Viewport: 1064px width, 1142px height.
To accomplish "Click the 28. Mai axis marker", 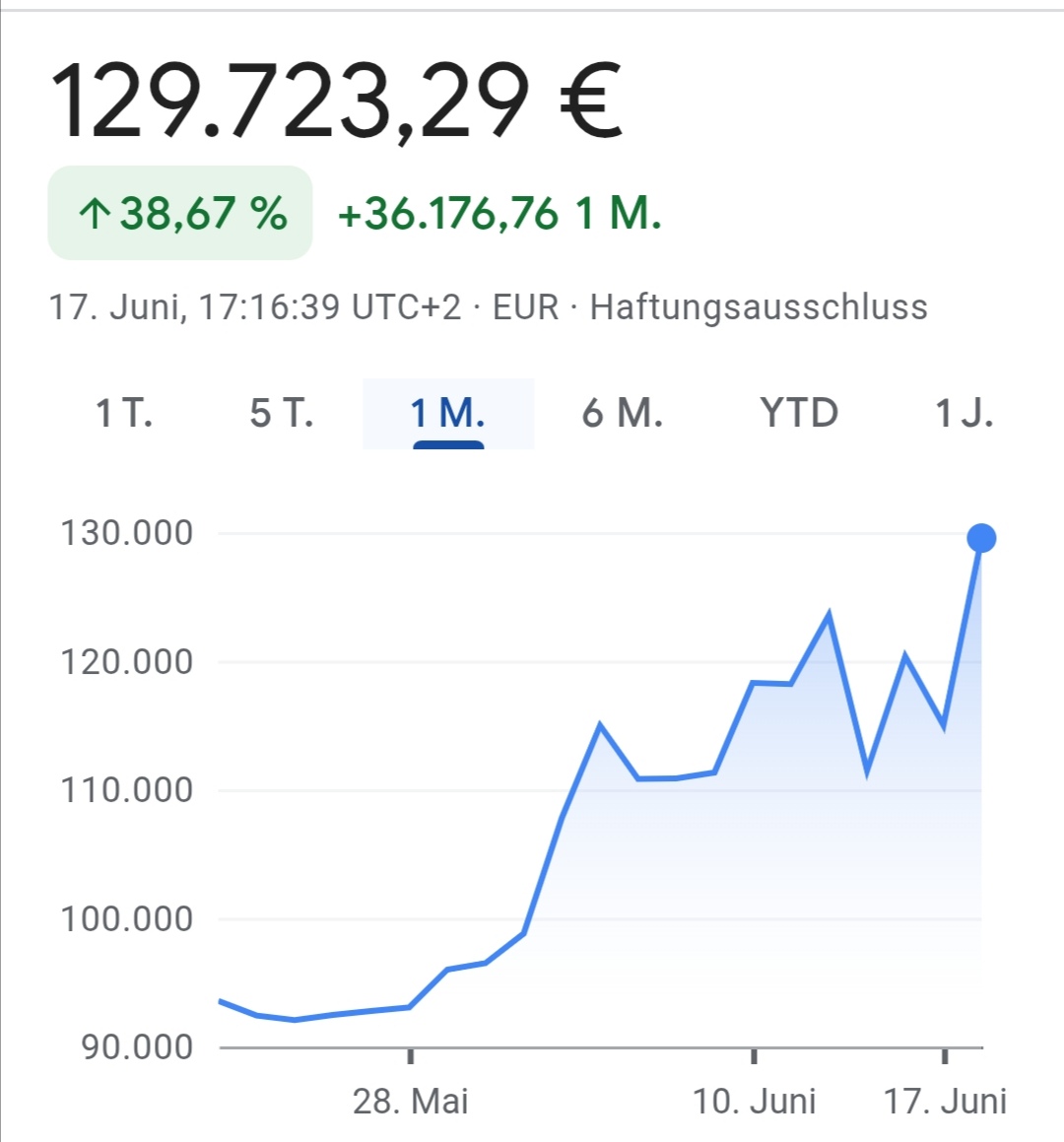I will pos(410,1102).
